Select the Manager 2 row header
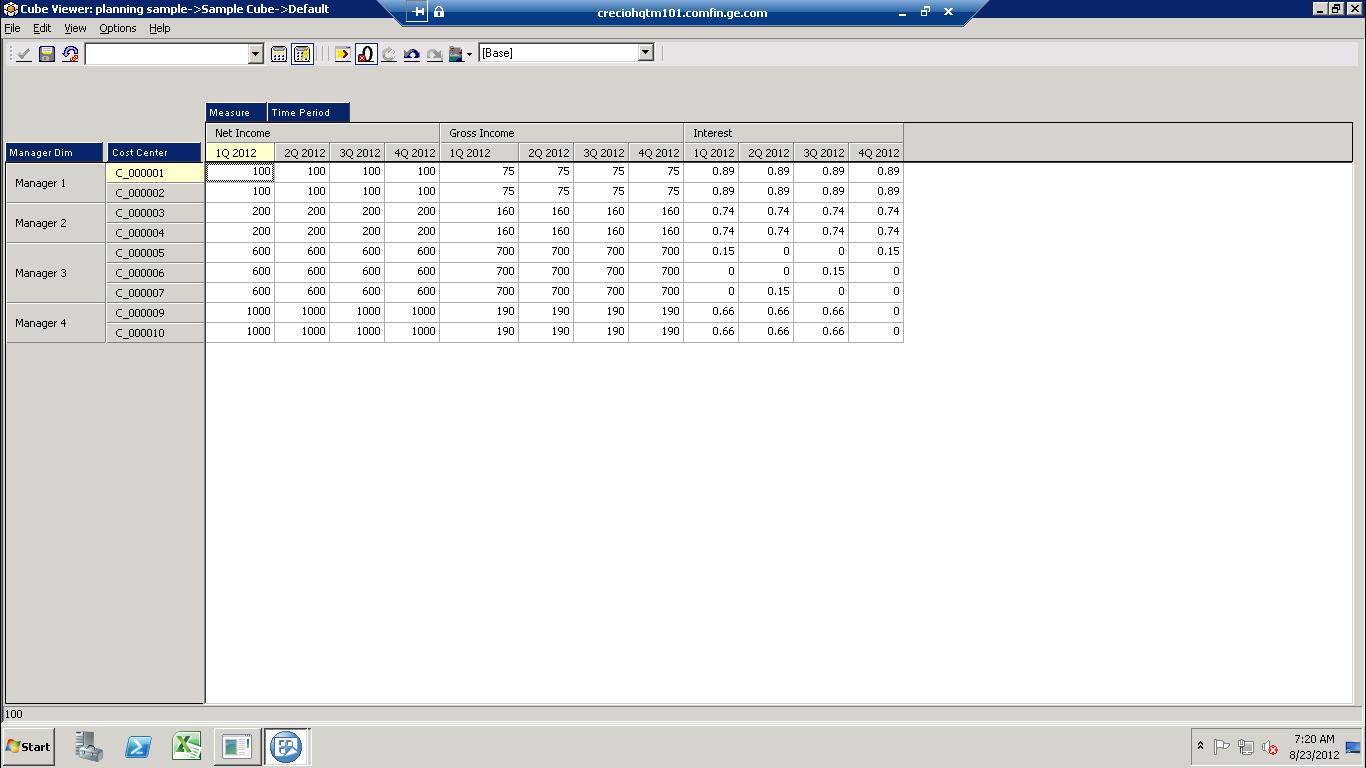 tap(56, 223)
